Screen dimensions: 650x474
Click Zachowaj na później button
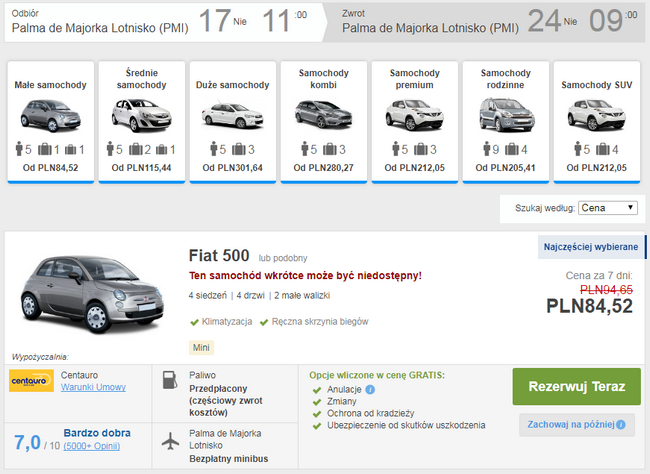tap(577, 425)
